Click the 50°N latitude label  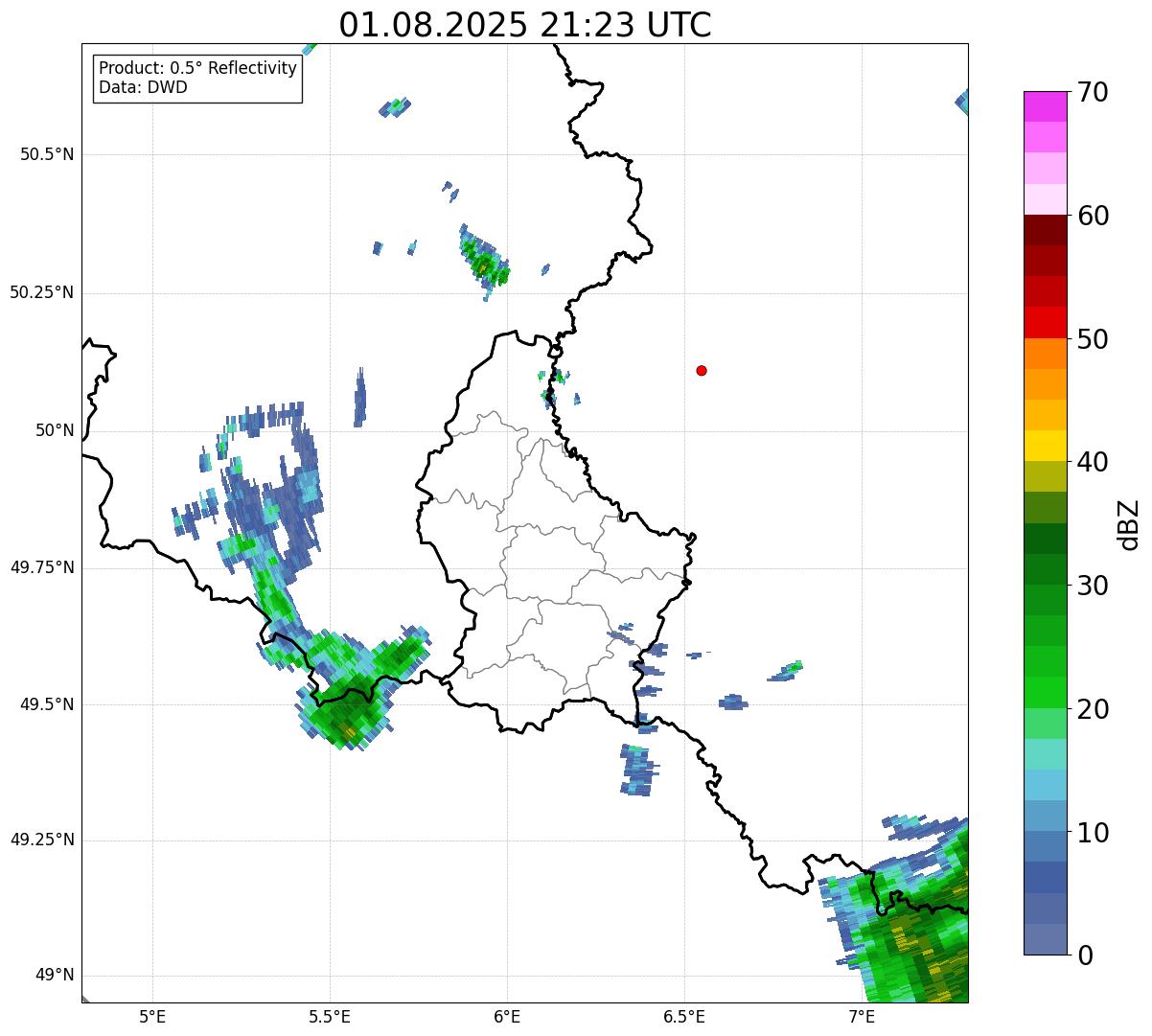(54, 430)
